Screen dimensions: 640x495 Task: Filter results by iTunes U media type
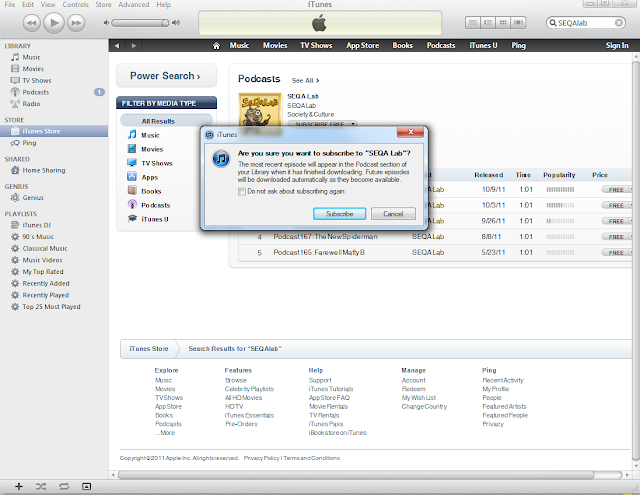(x=154, y=219)
